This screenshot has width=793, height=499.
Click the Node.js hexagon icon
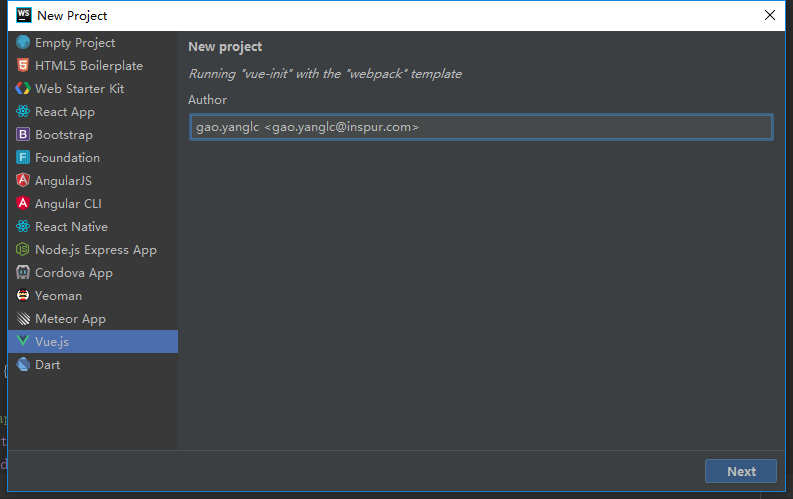(23, 249)
